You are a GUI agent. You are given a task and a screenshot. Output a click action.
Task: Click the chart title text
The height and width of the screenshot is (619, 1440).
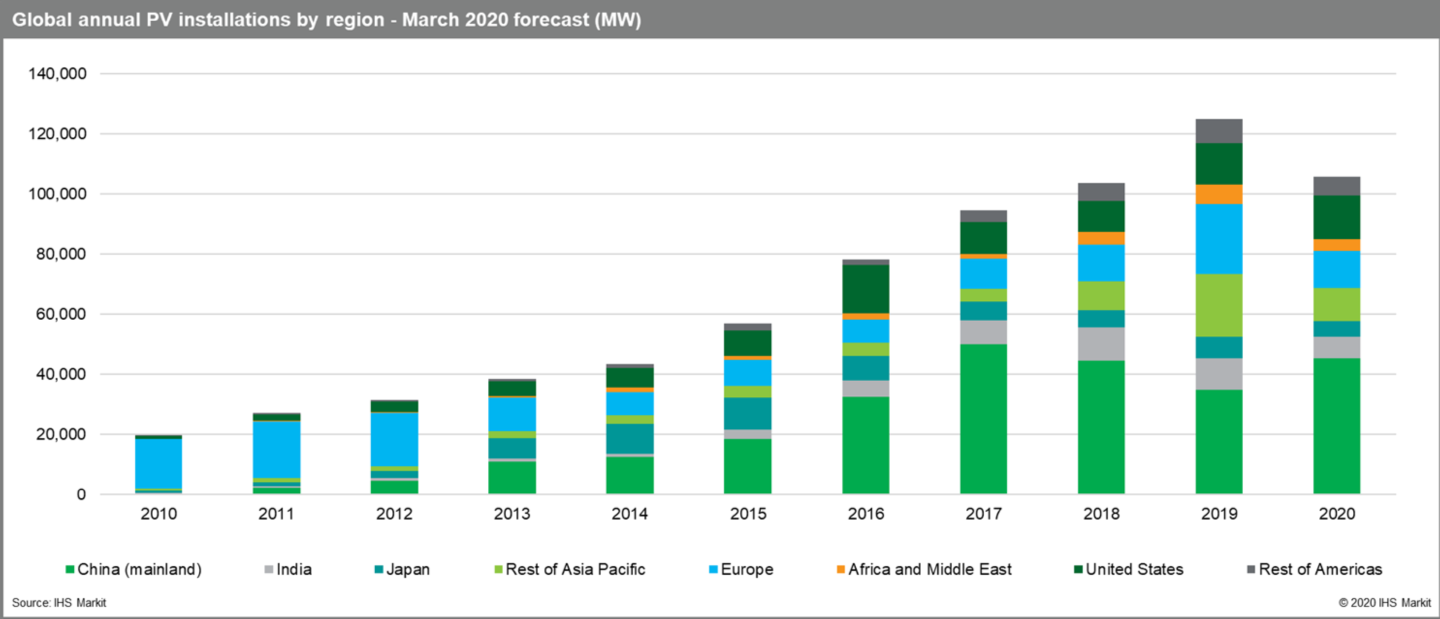coord(330,19)
